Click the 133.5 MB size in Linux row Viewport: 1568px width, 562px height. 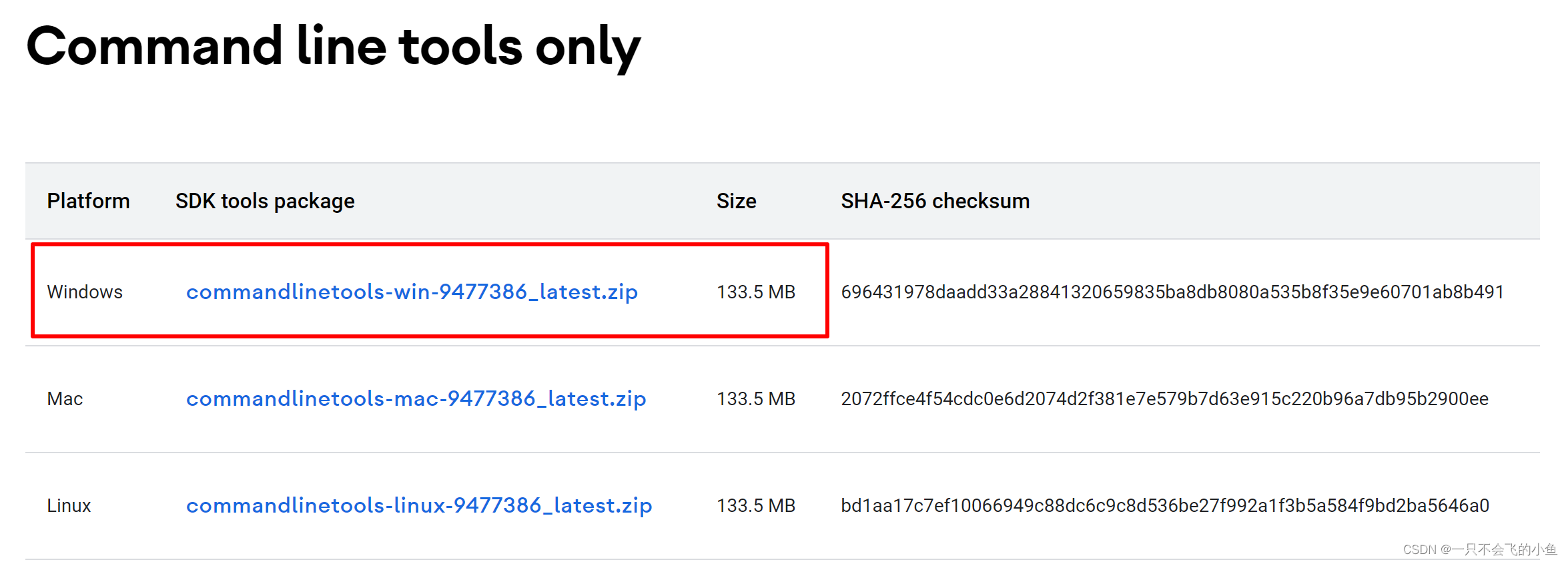756,505
